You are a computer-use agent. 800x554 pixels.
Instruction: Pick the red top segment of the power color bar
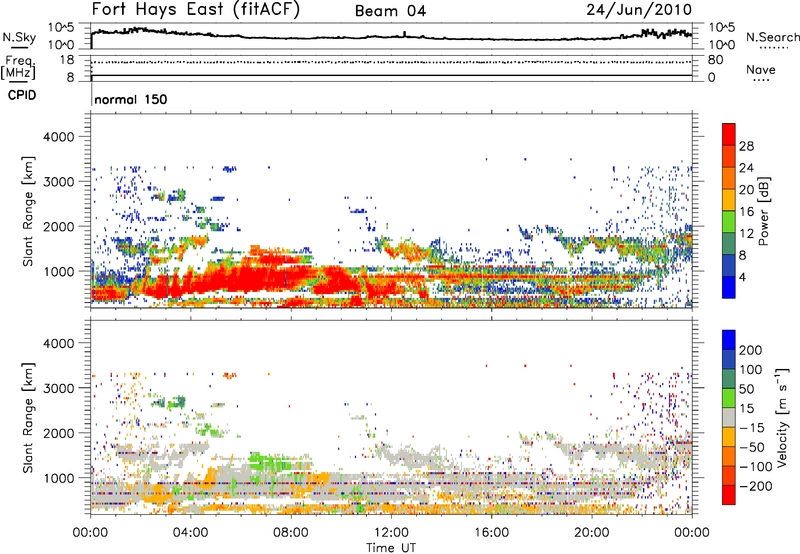coord(729,134)
